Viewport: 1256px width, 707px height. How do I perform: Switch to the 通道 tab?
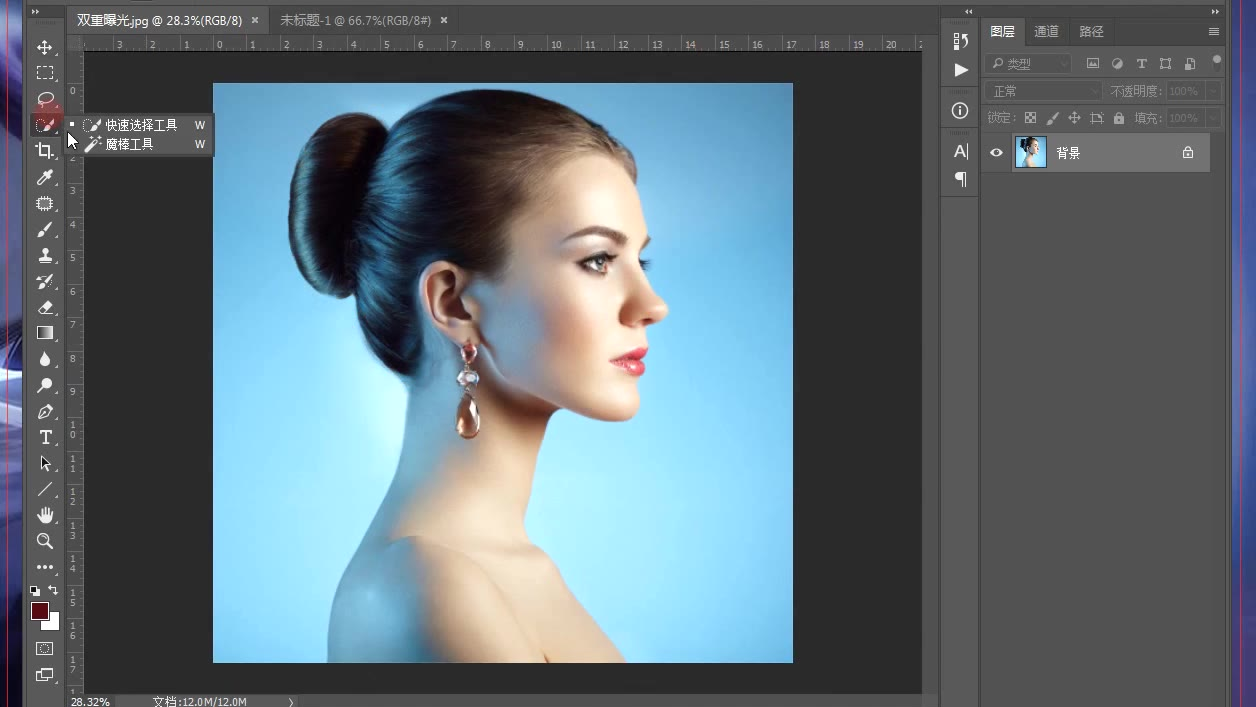coord(1046,32)
